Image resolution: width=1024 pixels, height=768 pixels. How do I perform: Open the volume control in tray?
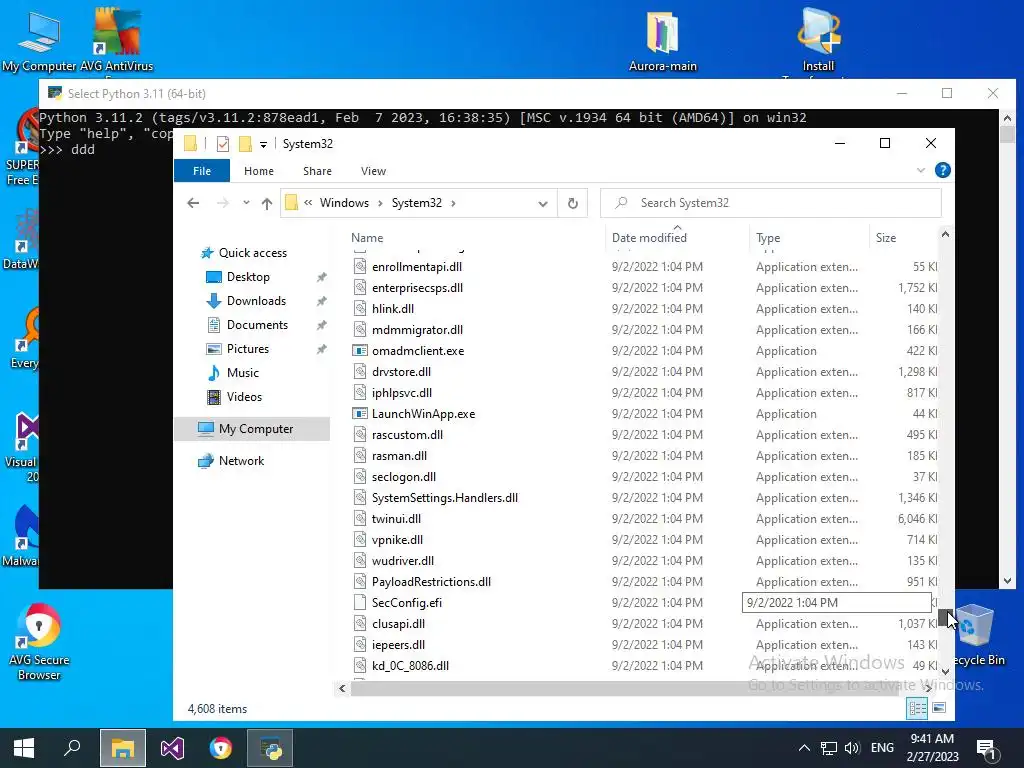pyautogui.click(x=852, y=748)
